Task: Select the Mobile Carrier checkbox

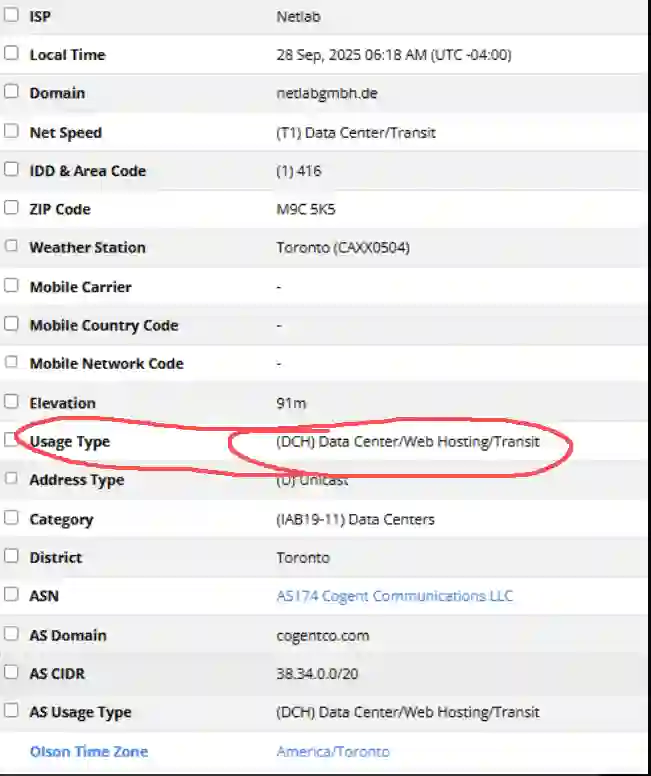Action: pos(11,286)
